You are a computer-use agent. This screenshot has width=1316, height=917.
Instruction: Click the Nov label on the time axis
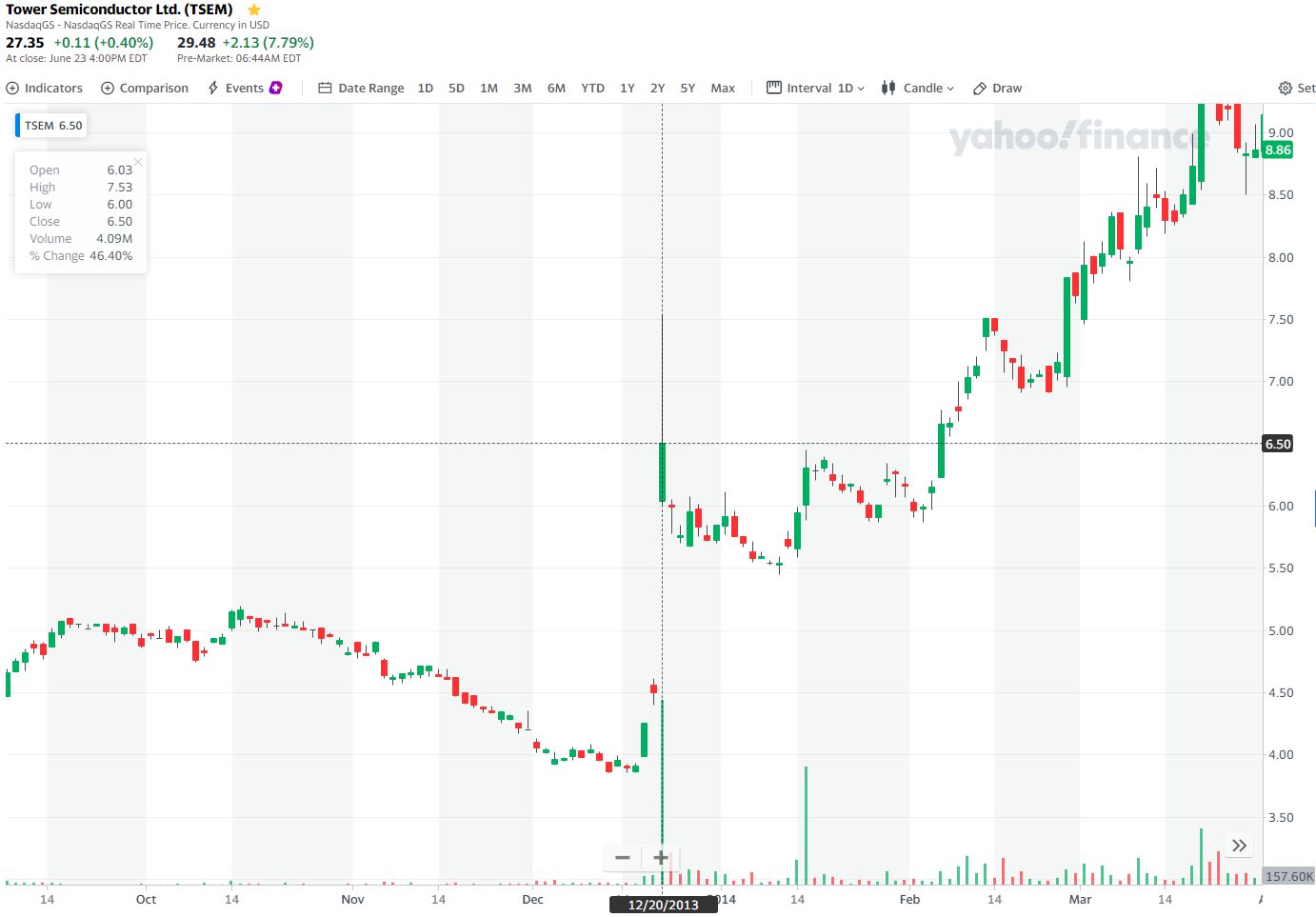[x=352, y=899]
